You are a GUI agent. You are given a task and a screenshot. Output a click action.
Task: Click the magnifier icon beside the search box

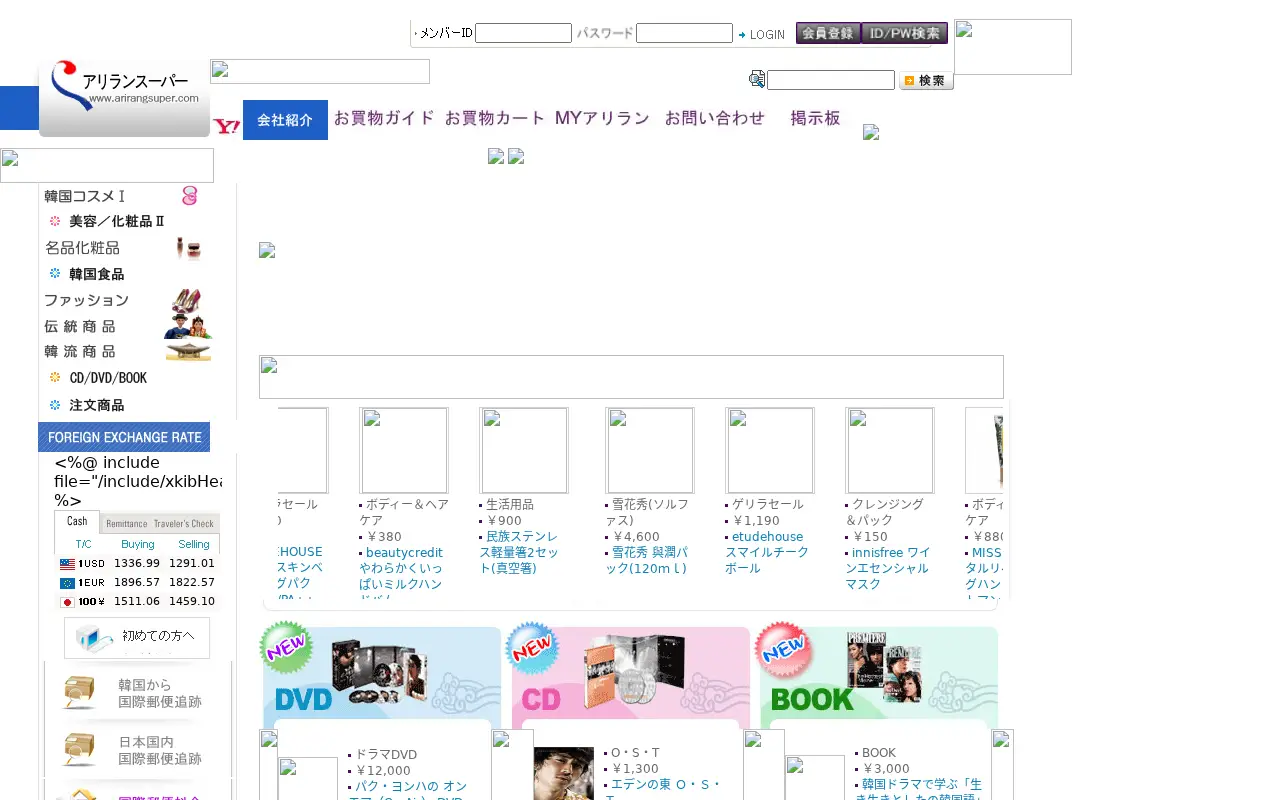[x=757, y=80]
